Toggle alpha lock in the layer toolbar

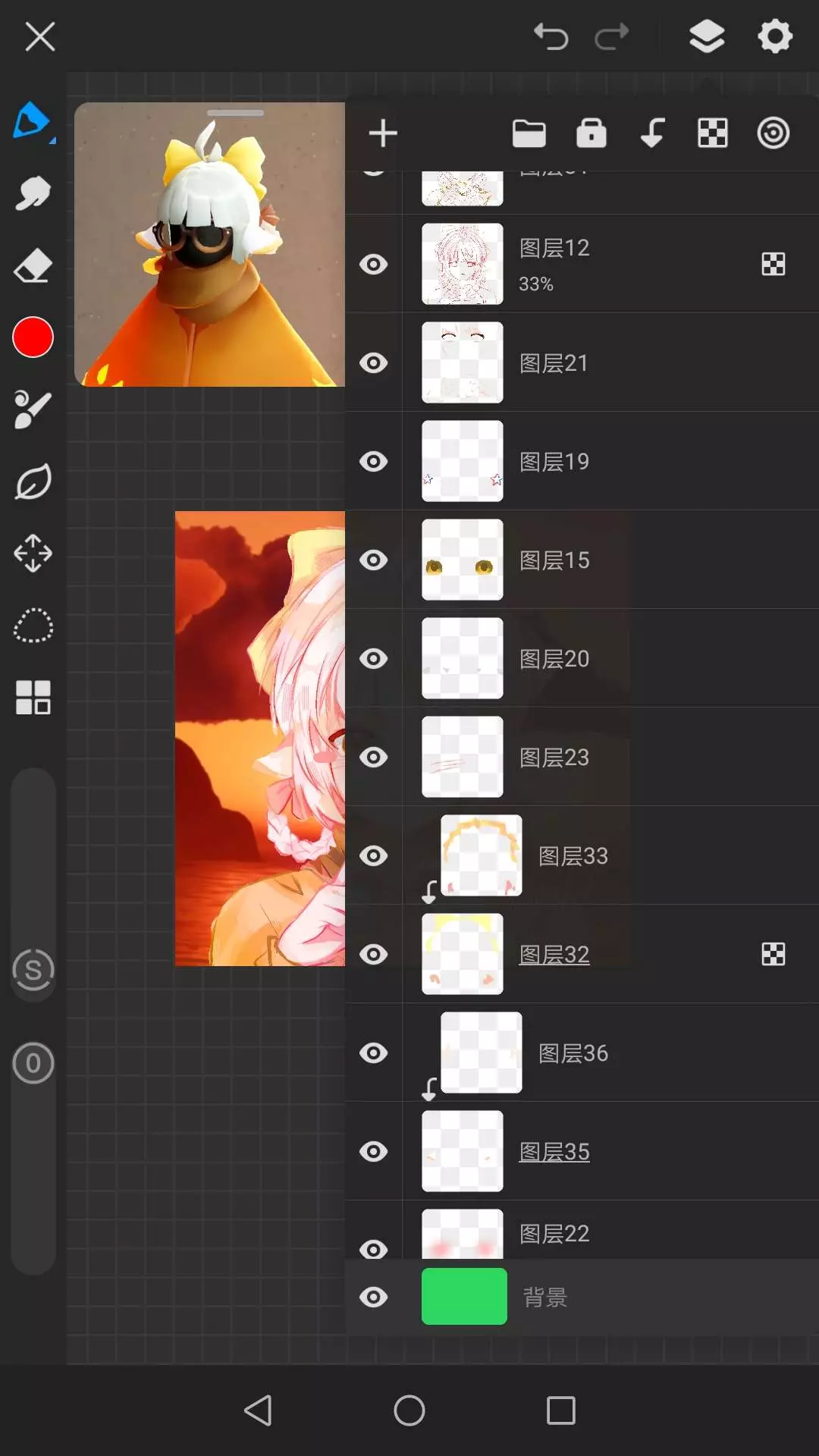point(713,133)
